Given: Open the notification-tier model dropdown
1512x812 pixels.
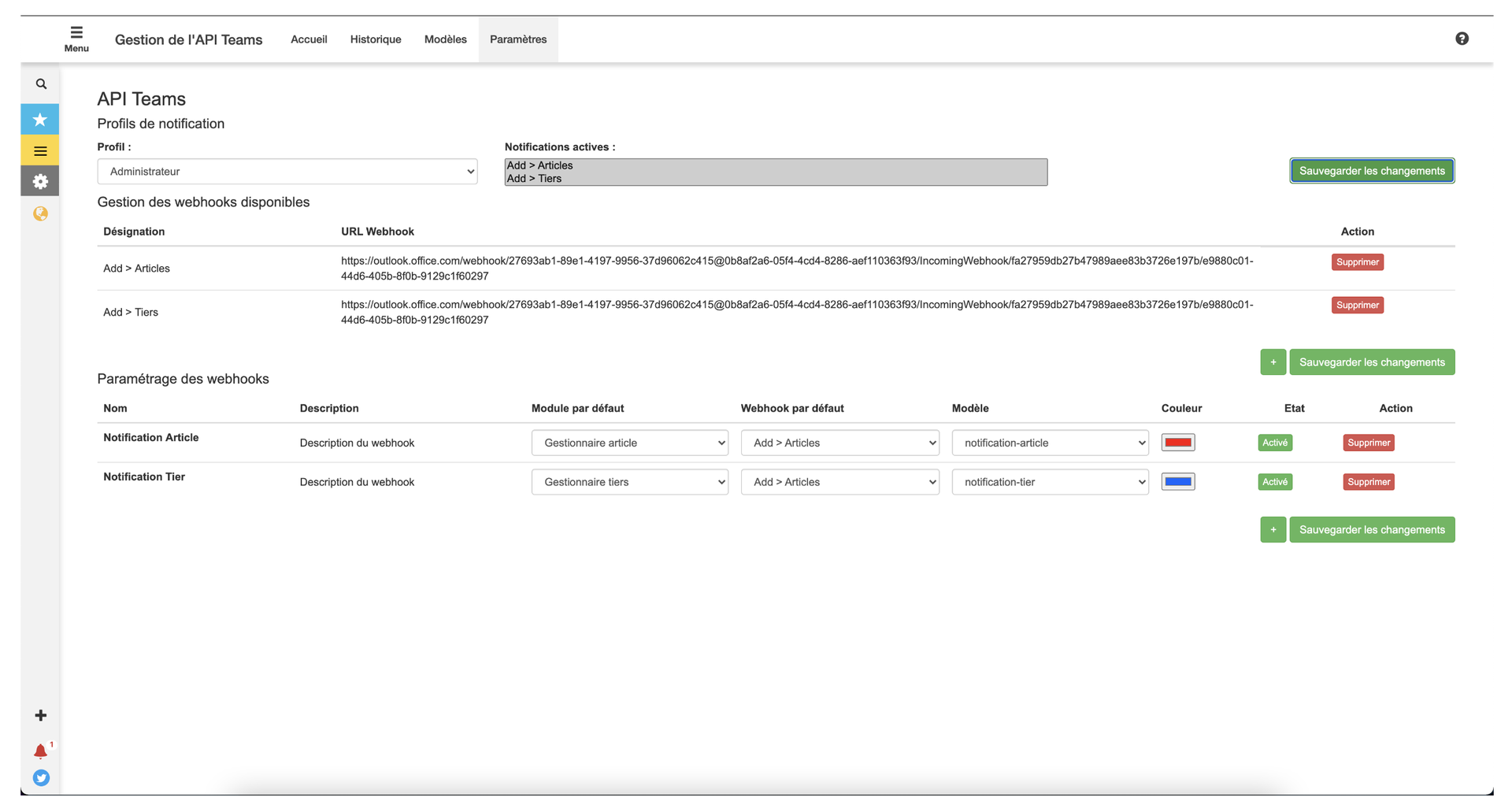Looking at the screenshot, I should (x=1051, y=482).
